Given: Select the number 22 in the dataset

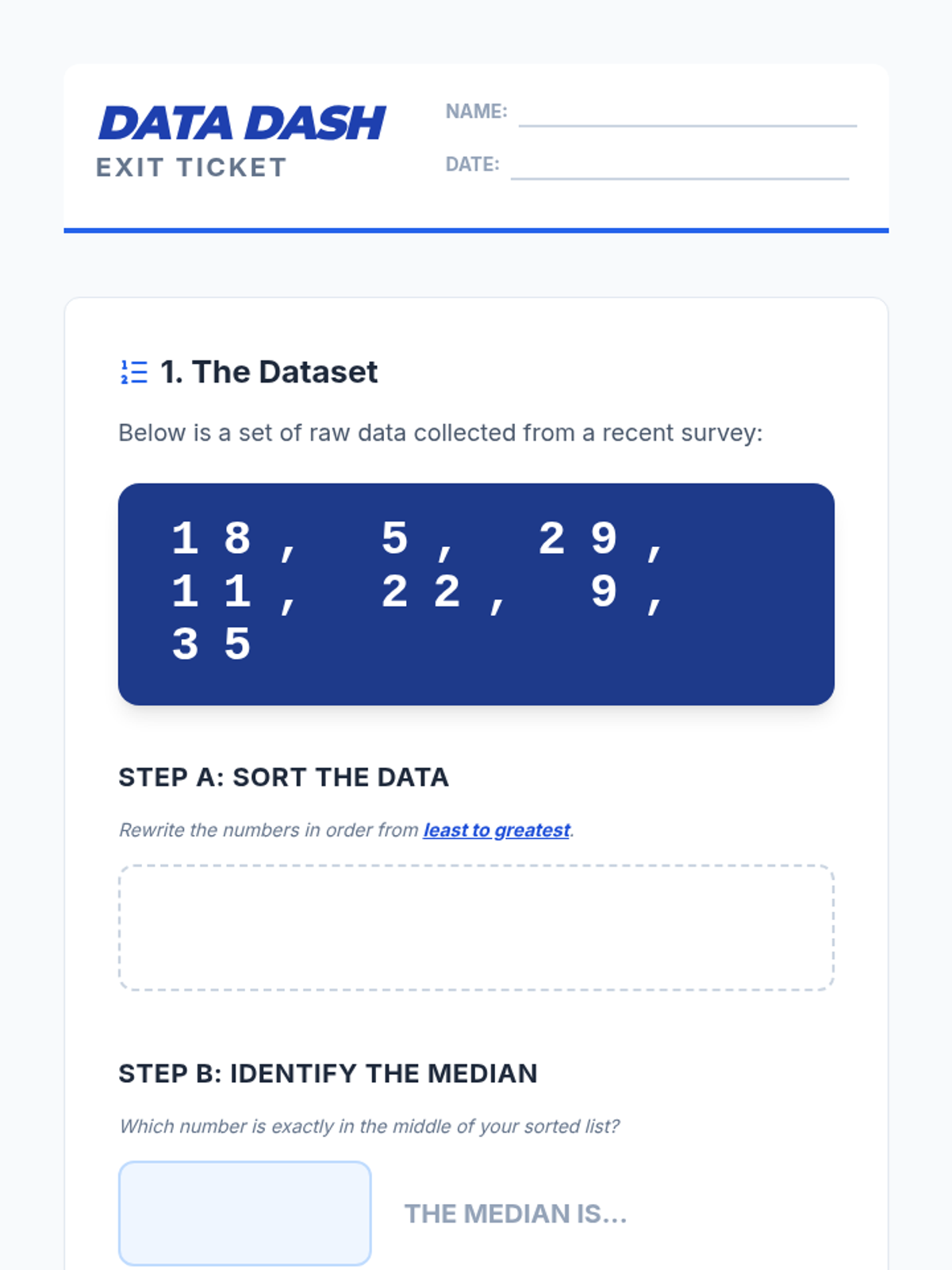Looking at the screenshot, I should pos(420,591).
